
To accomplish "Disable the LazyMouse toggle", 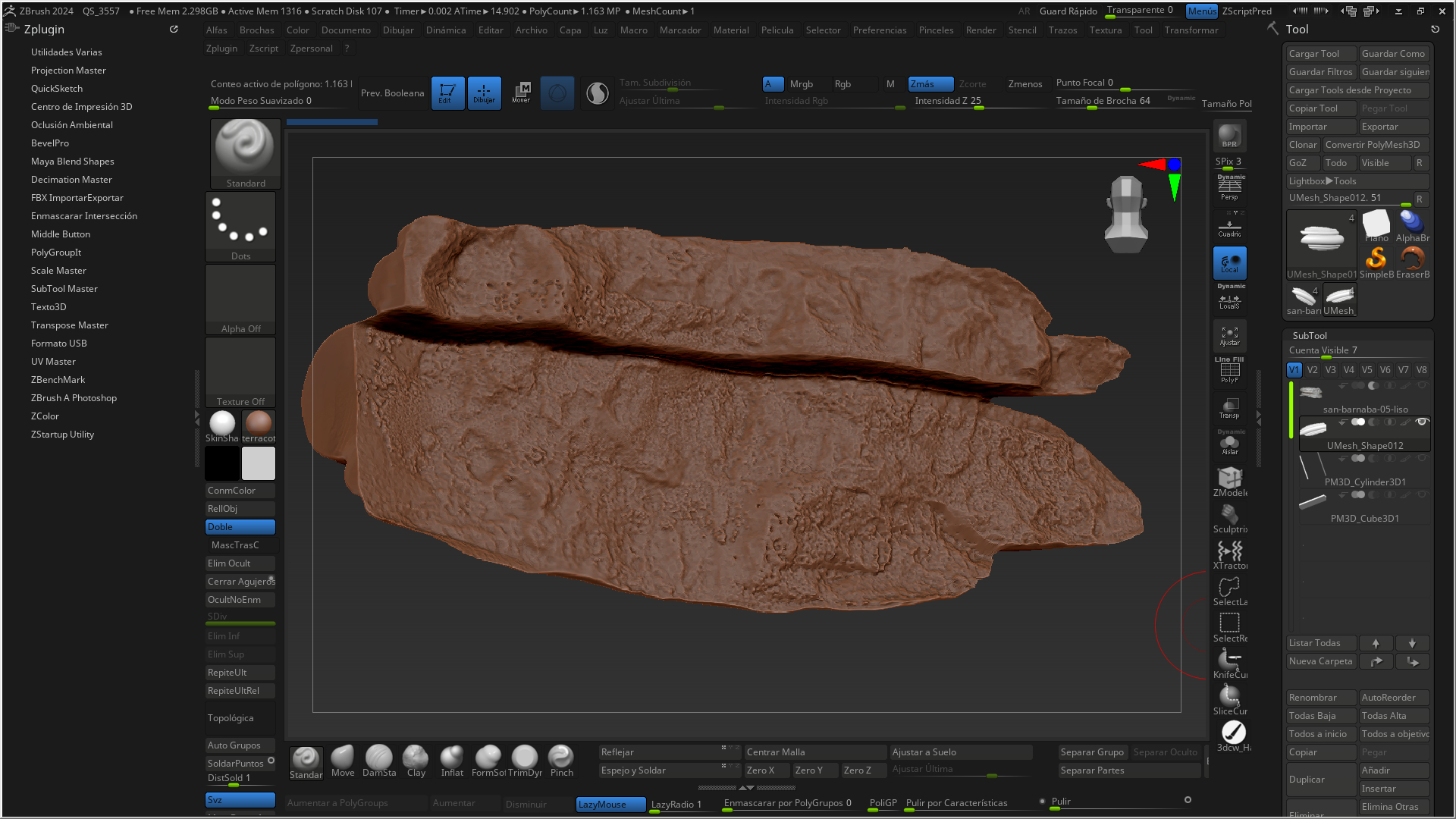I will coord(610,805).
